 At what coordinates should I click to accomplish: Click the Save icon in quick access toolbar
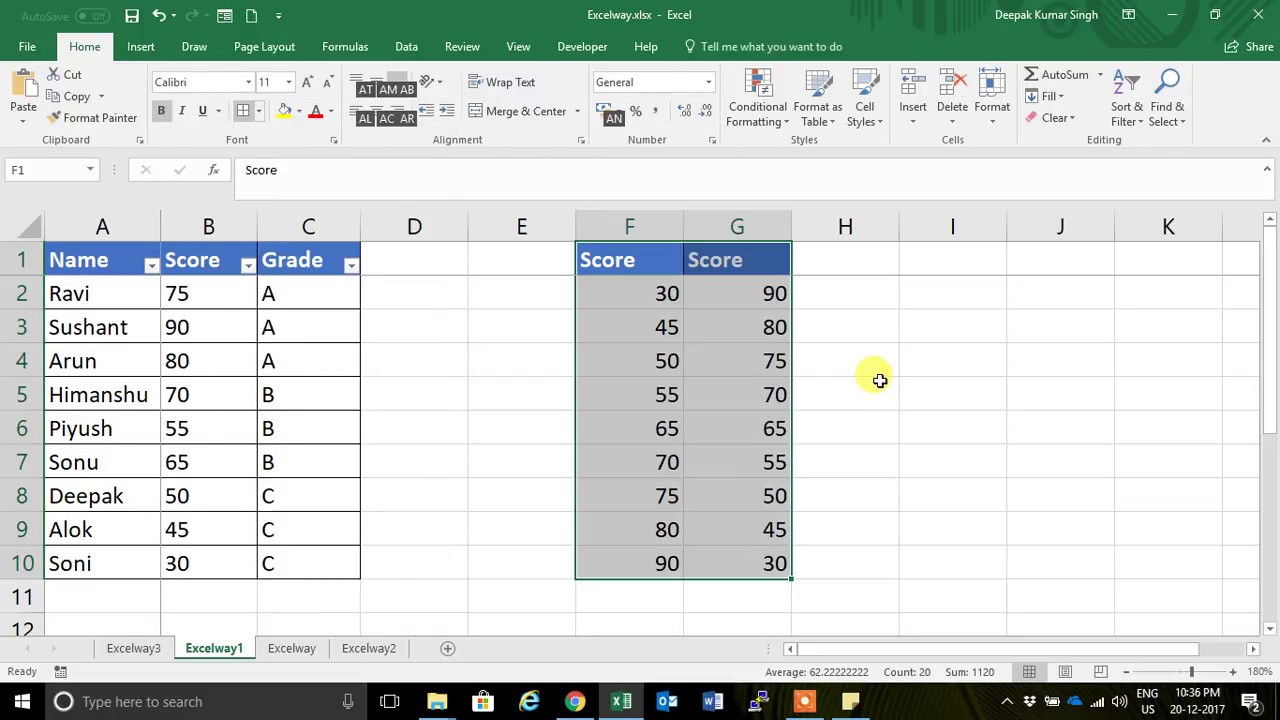click(x=132, y=15)
